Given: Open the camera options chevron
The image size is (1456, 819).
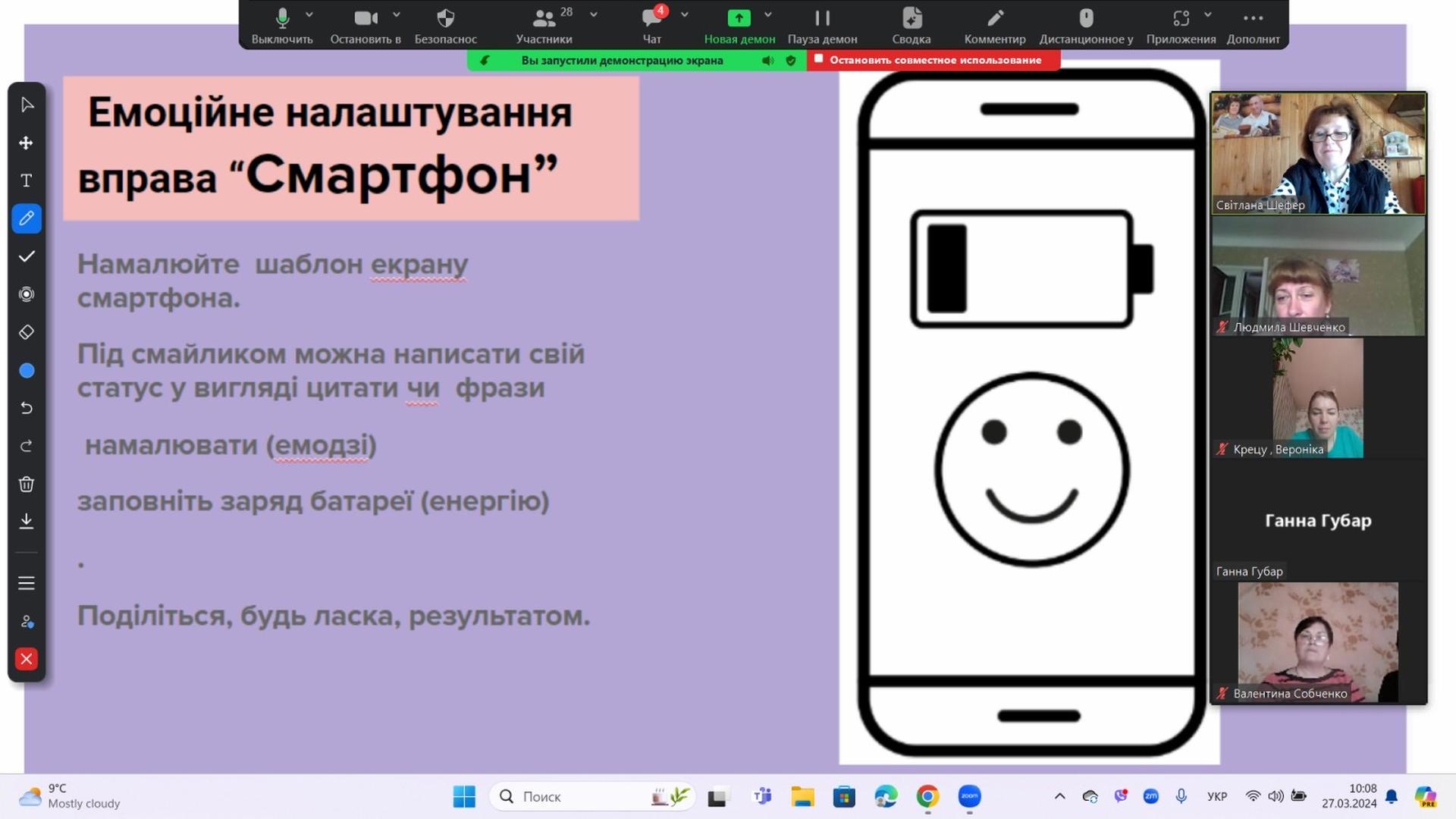Looking at the screenshot, I should coord(397,14).
